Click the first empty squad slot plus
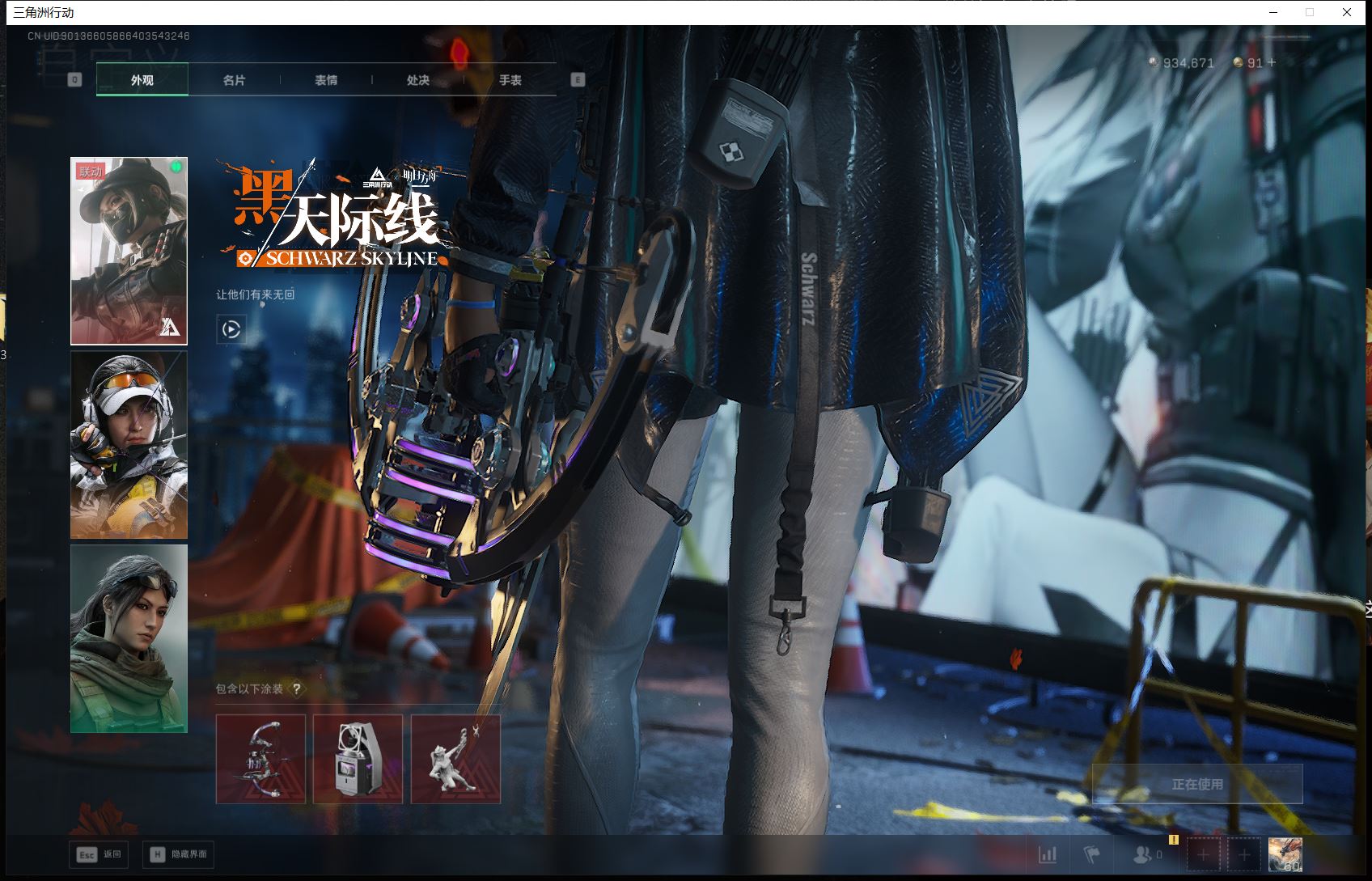Viewport: 1372px width, 881px height. [x=1203, y=854]
